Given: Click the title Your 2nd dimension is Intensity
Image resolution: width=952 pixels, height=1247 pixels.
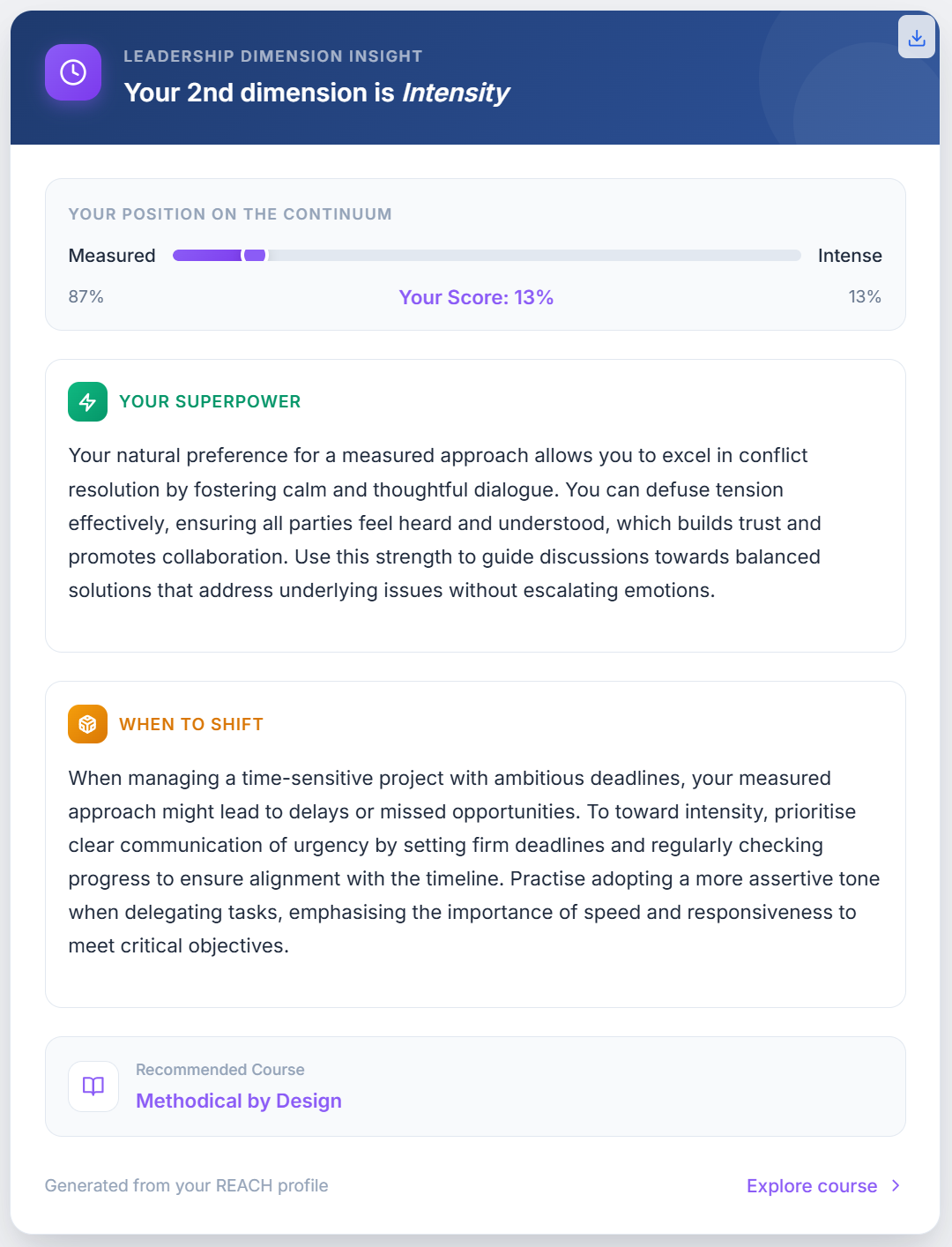Looking at the screenshot, I should click(x=316, y=93).
